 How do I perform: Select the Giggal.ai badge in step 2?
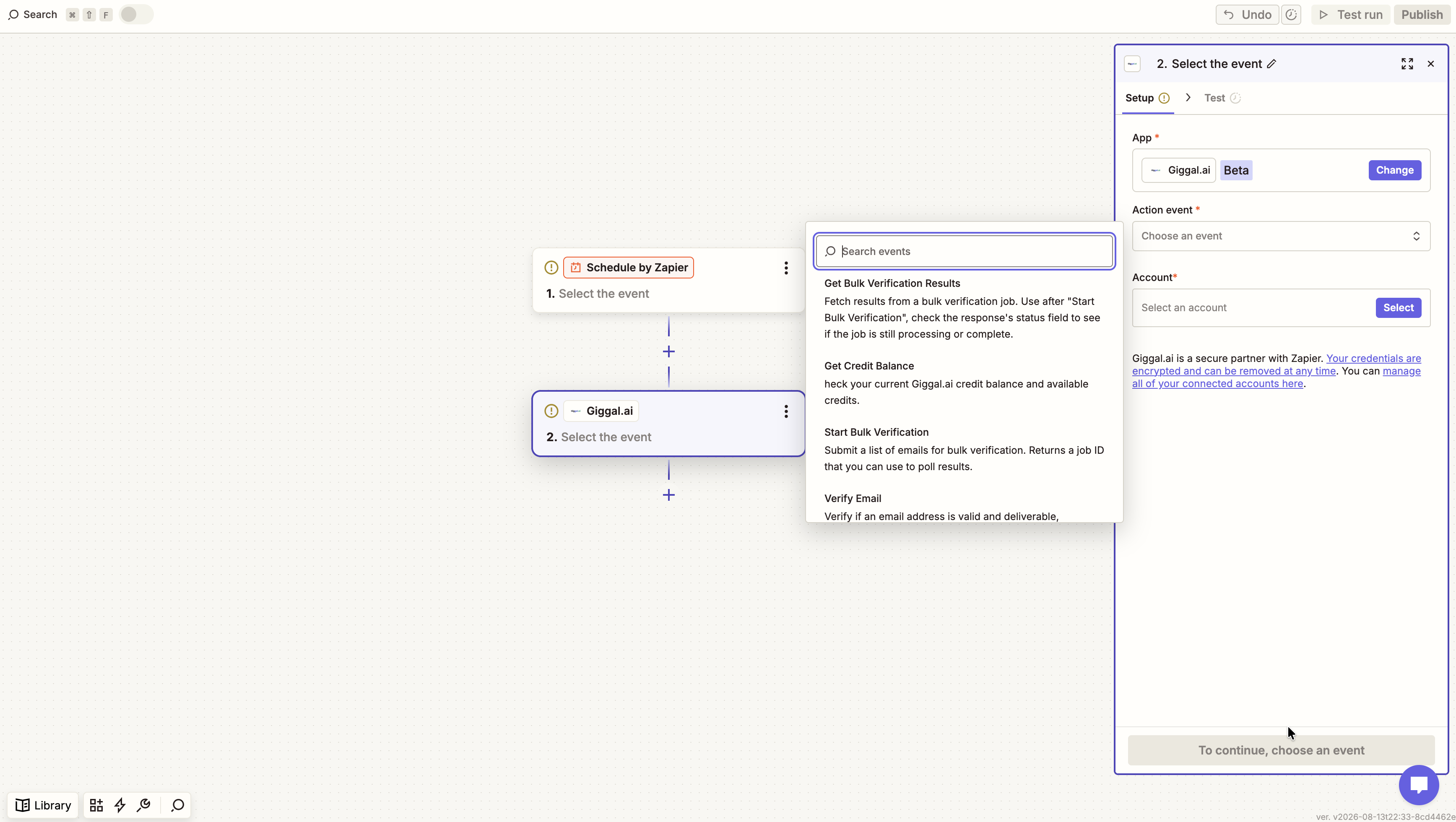(601, 411)
